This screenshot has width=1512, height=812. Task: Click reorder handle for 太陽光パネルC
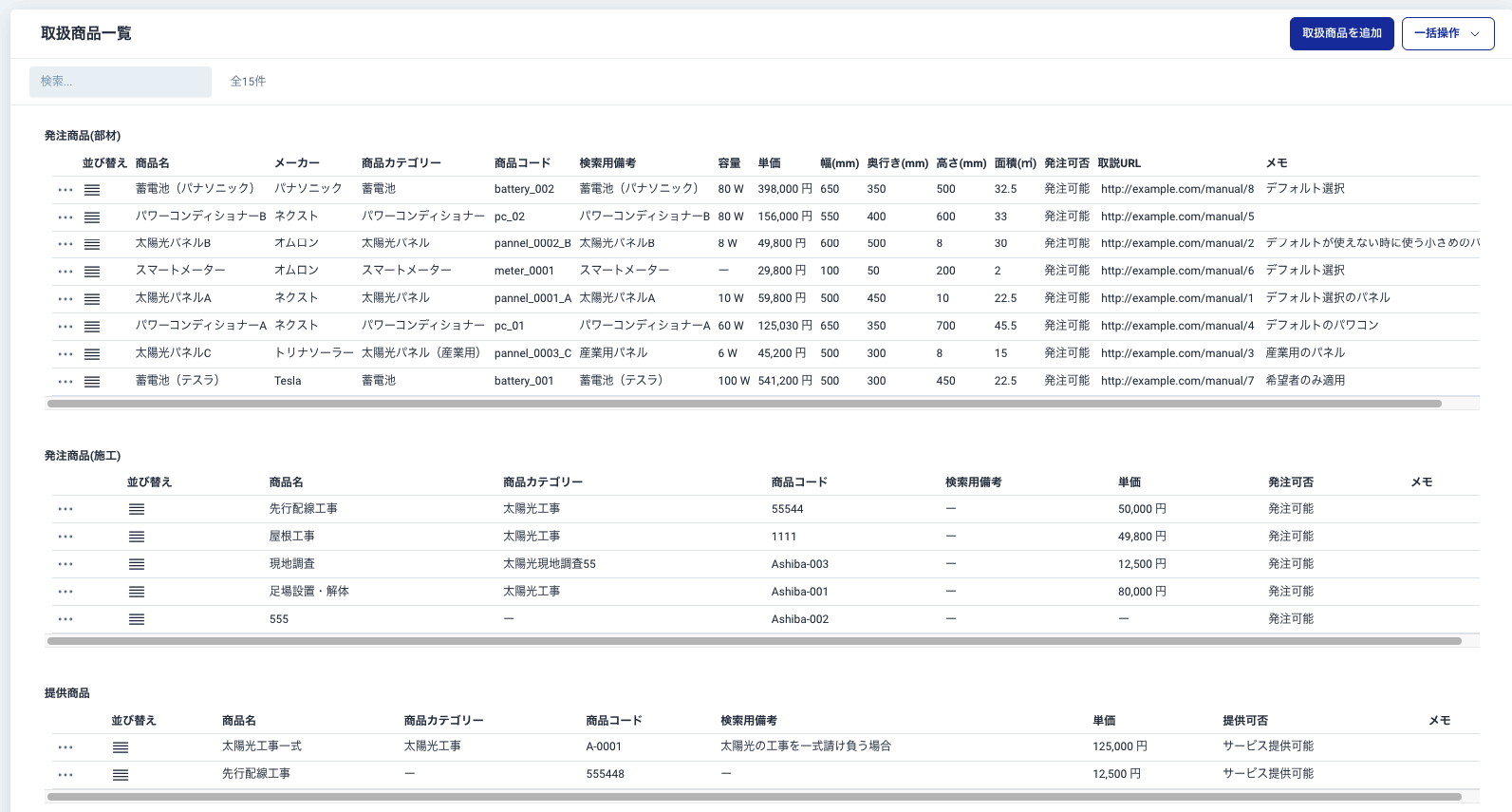pyautogui.click(x=92, y=354)
